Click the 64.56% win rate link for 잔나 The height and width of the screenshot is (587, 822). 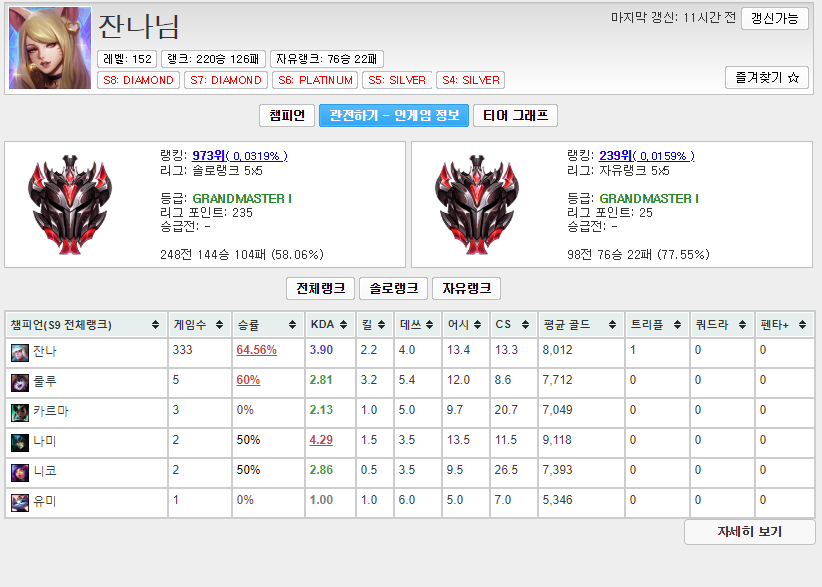click(x=257, y=351)
